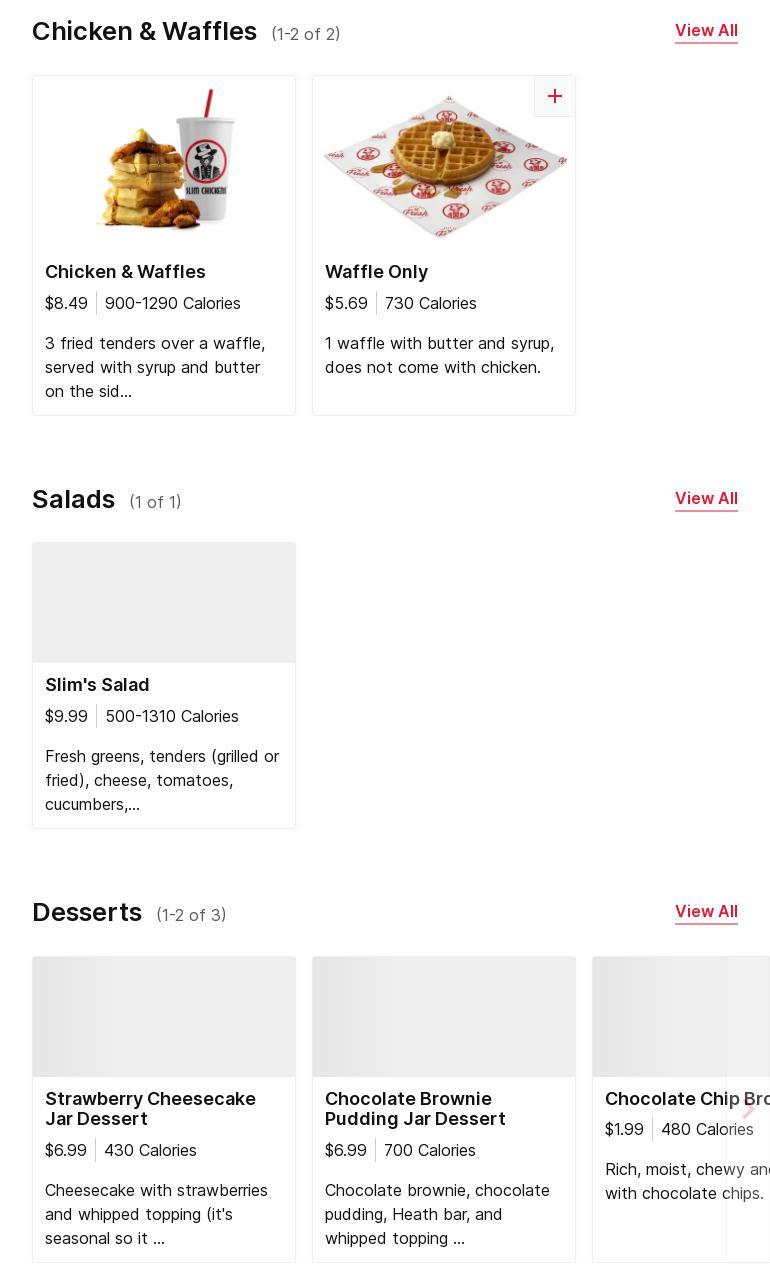The width and height of the screenshot is (770, 1264).
Task: Click Strawberry Cheesecake Jar Dessert title
Action: (150, 1108)
